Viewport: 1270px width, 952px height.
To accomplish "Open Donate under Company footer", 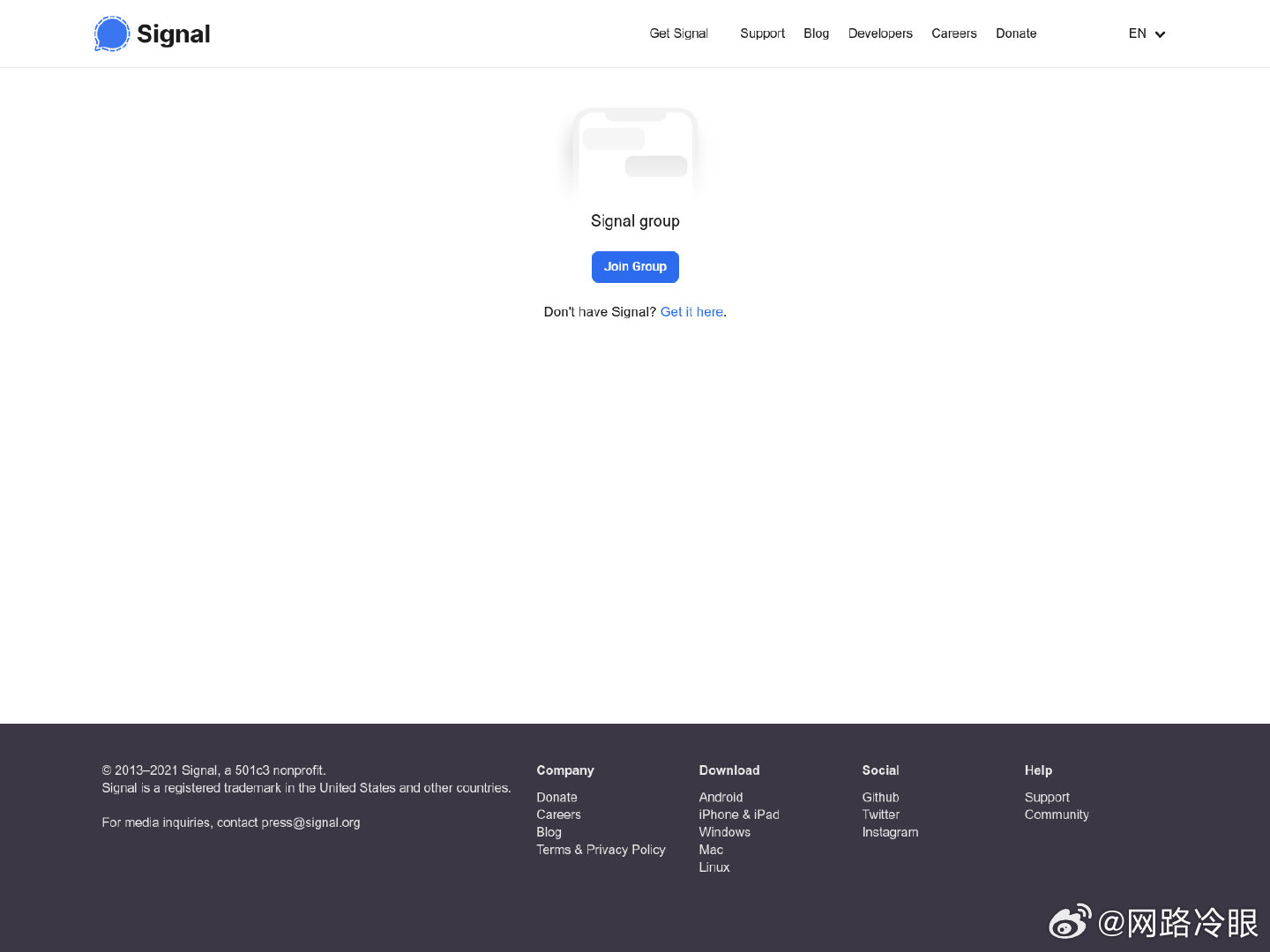I will click(x=557, y=797).
